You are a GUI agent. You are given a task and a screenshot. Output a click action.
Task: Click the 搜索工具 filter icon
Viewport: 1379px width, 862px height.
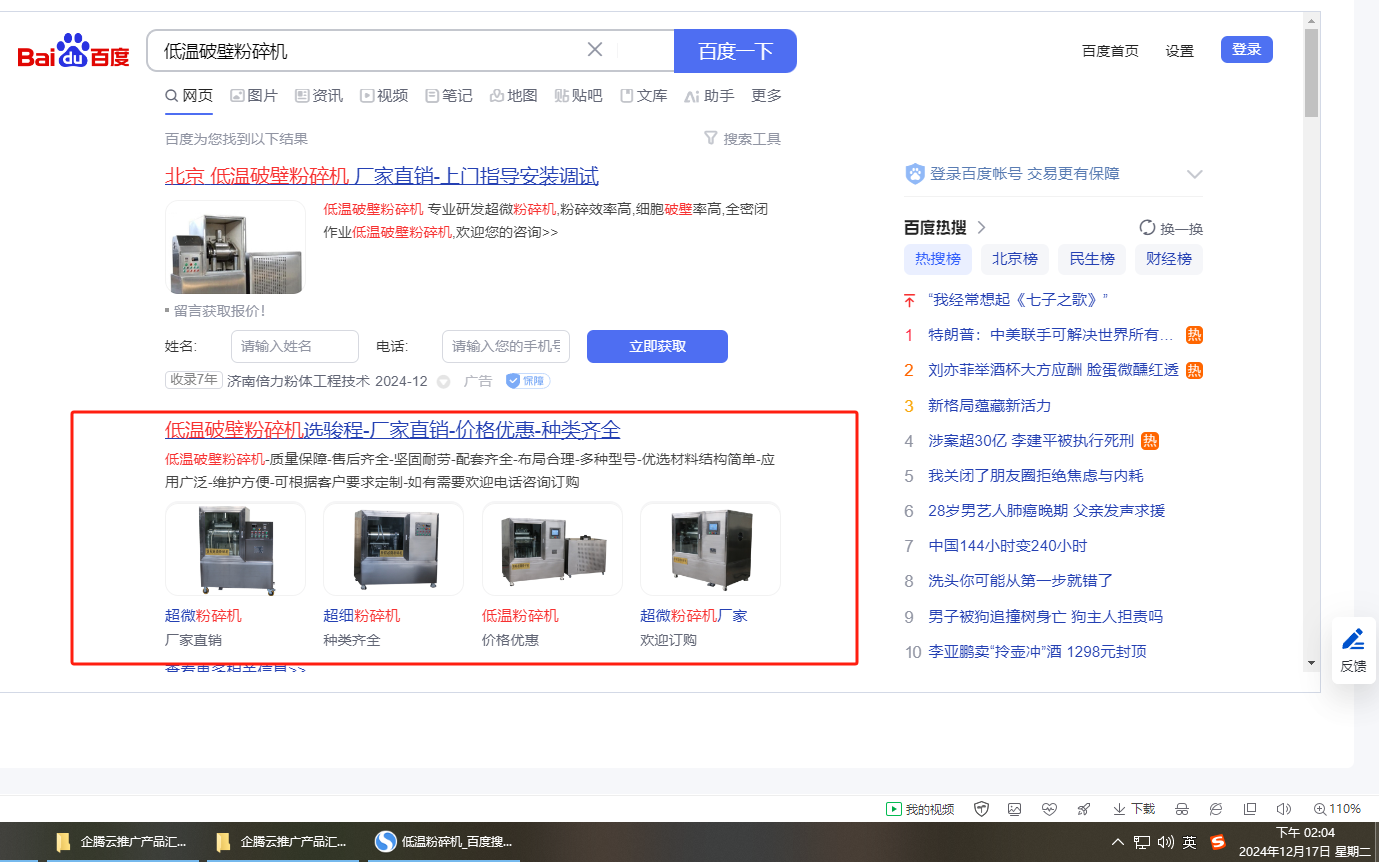click(711, 138)
